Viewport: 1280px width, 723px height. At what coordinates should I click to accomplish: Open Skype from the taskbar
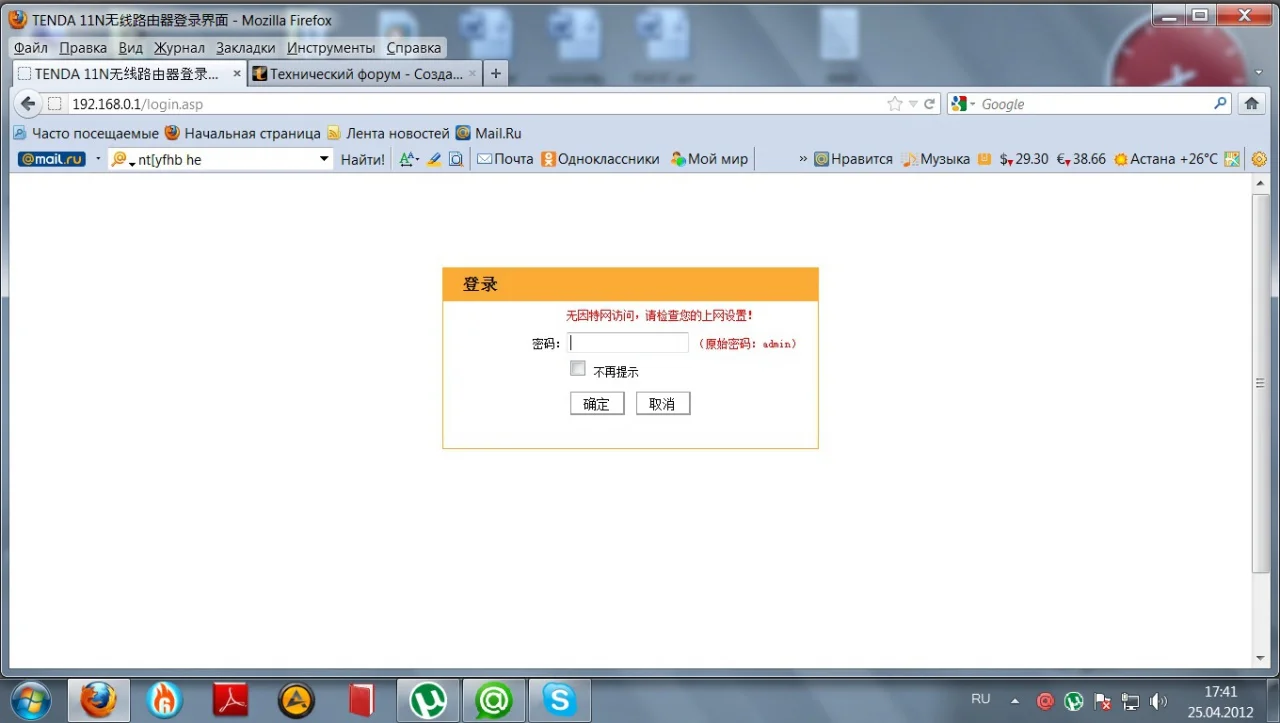click(x=560, y=700)
